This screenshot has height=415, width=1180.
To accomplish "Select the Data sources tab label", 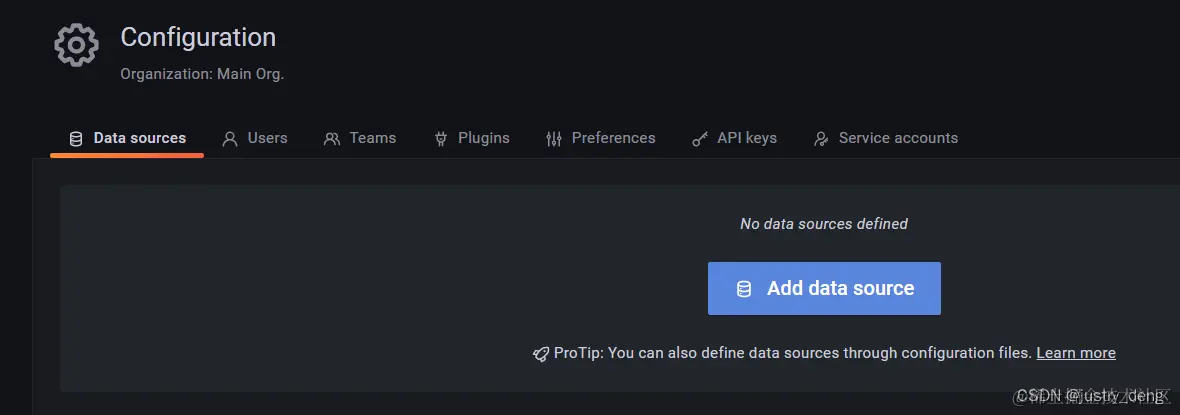I will [x=139, y=138].
